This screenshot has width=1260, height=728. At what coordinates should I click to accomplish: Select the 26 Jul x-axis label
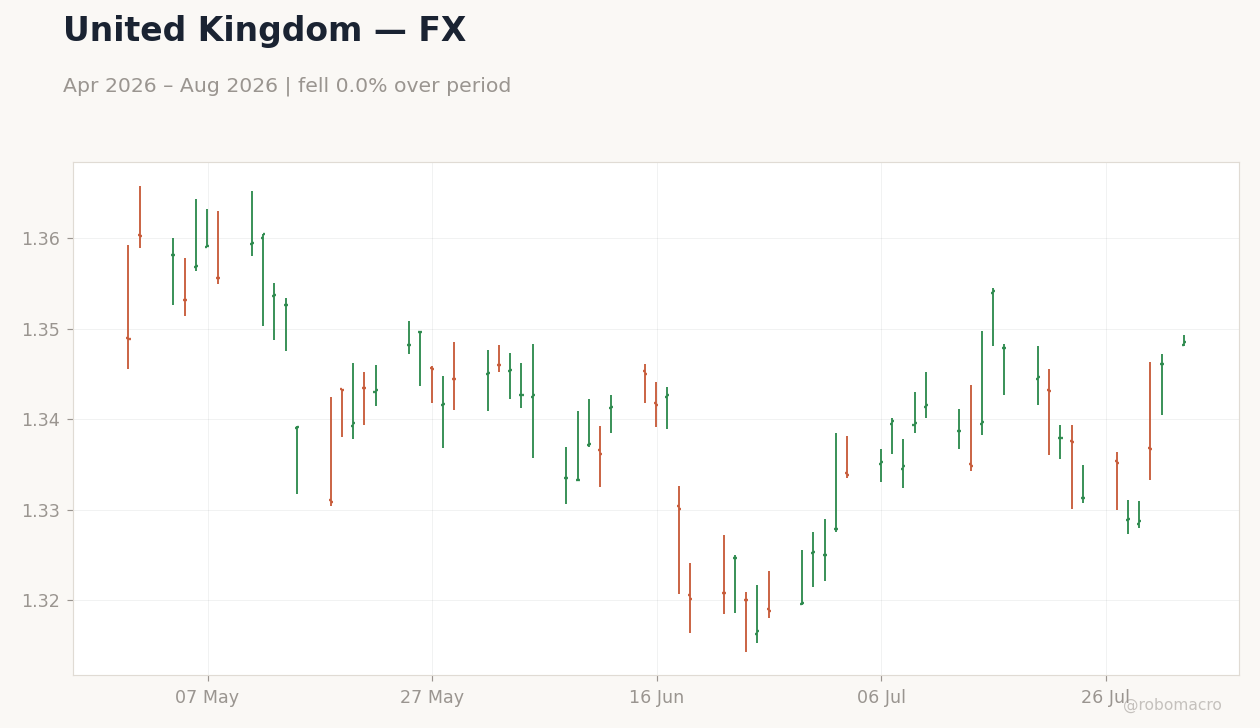pyautogui.click(x=1106, y=697)
